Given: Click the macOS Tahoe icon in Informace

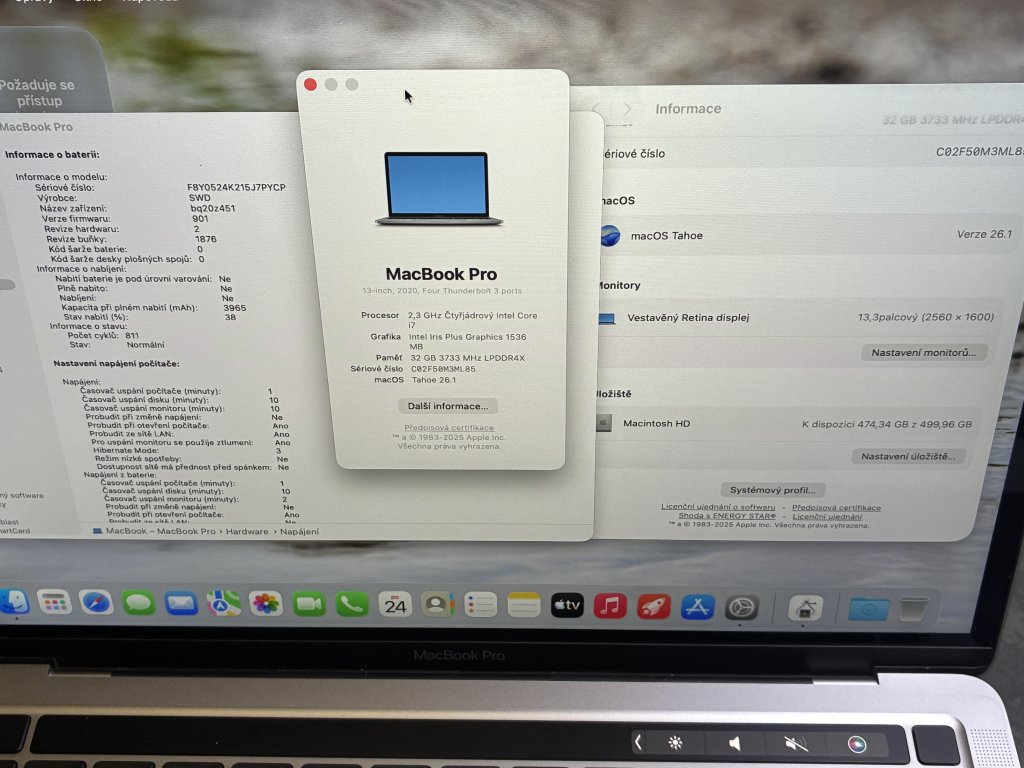Looking at the screenshot, I should pos(610,235).
